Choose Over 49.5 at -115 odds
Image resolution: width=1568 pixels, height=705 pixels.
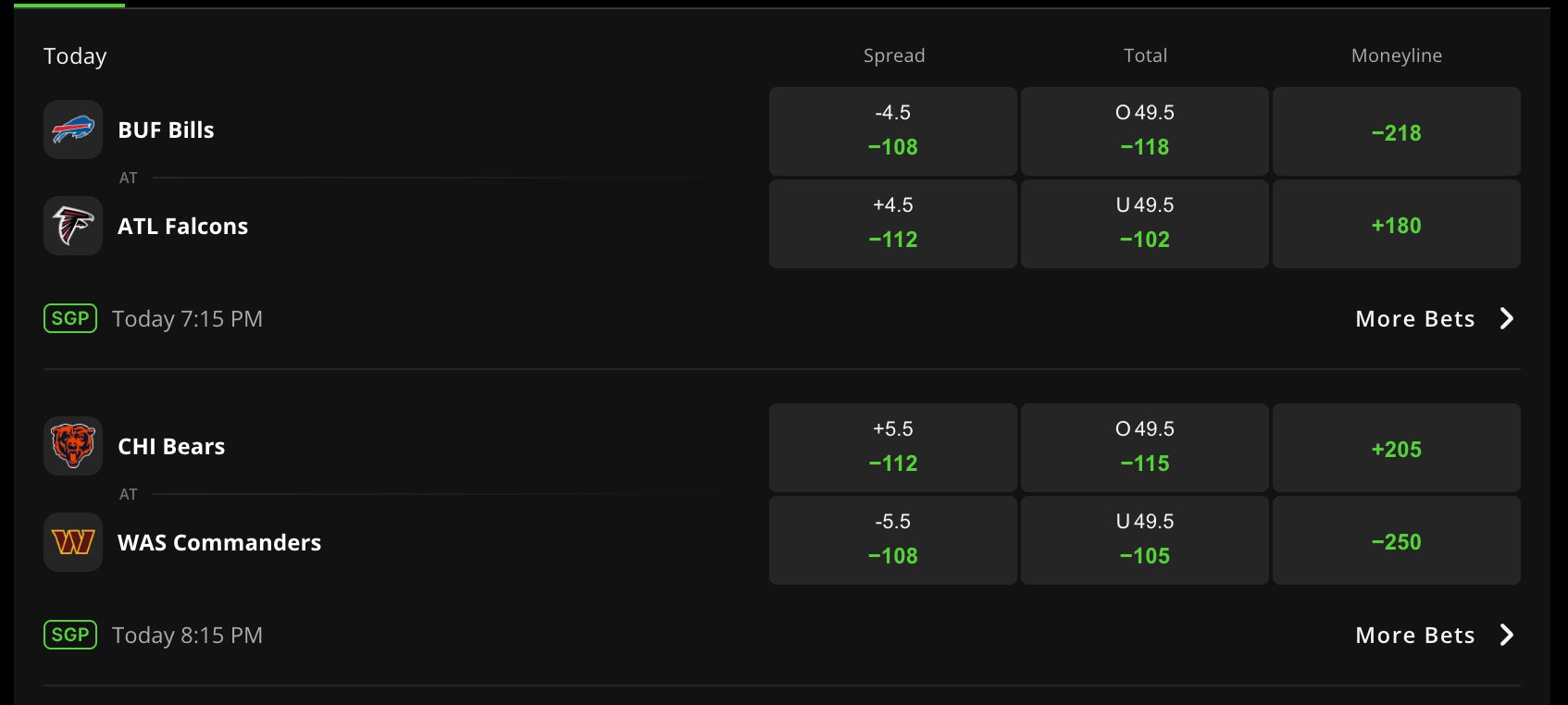pos(1145,448)
